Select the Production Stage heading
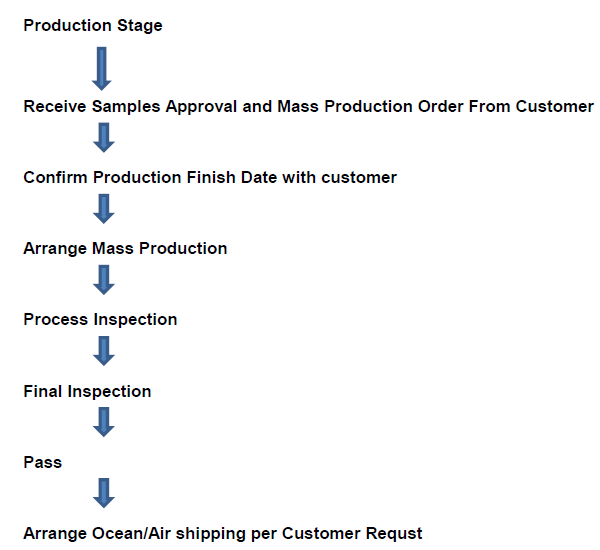 tap(92, 26)
